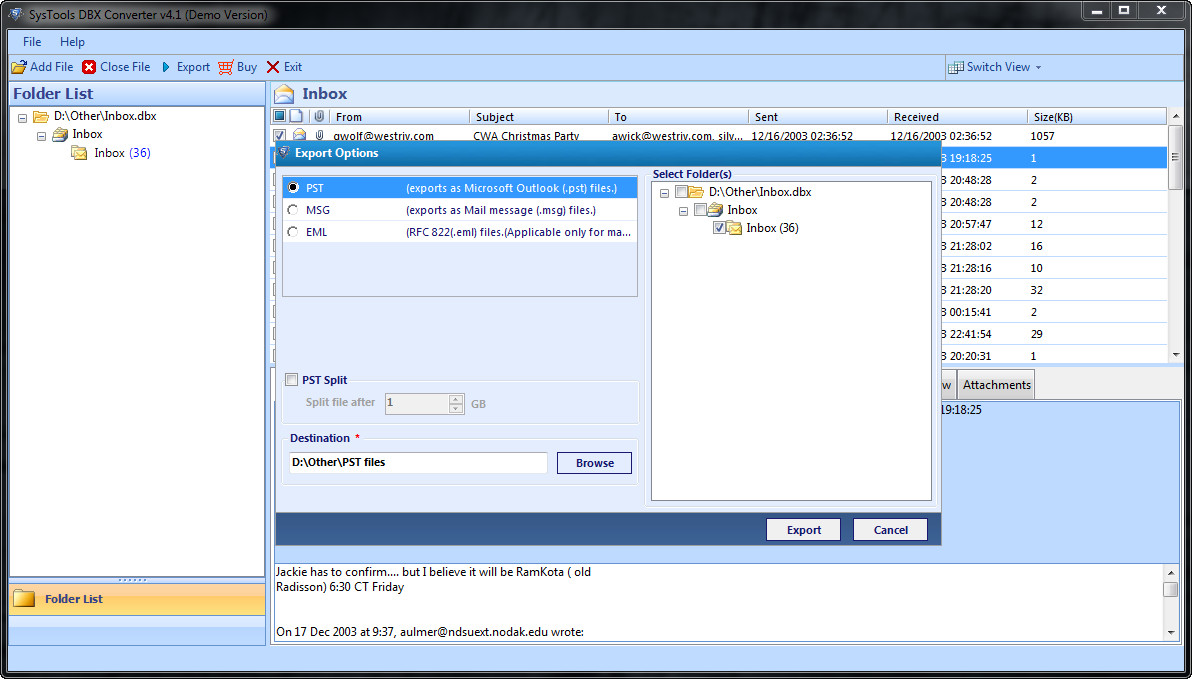Collapse the Inbox node in the Folder List tree
Screen dimensions: 1192x679
pyautogui.click(x=42, y=135)
